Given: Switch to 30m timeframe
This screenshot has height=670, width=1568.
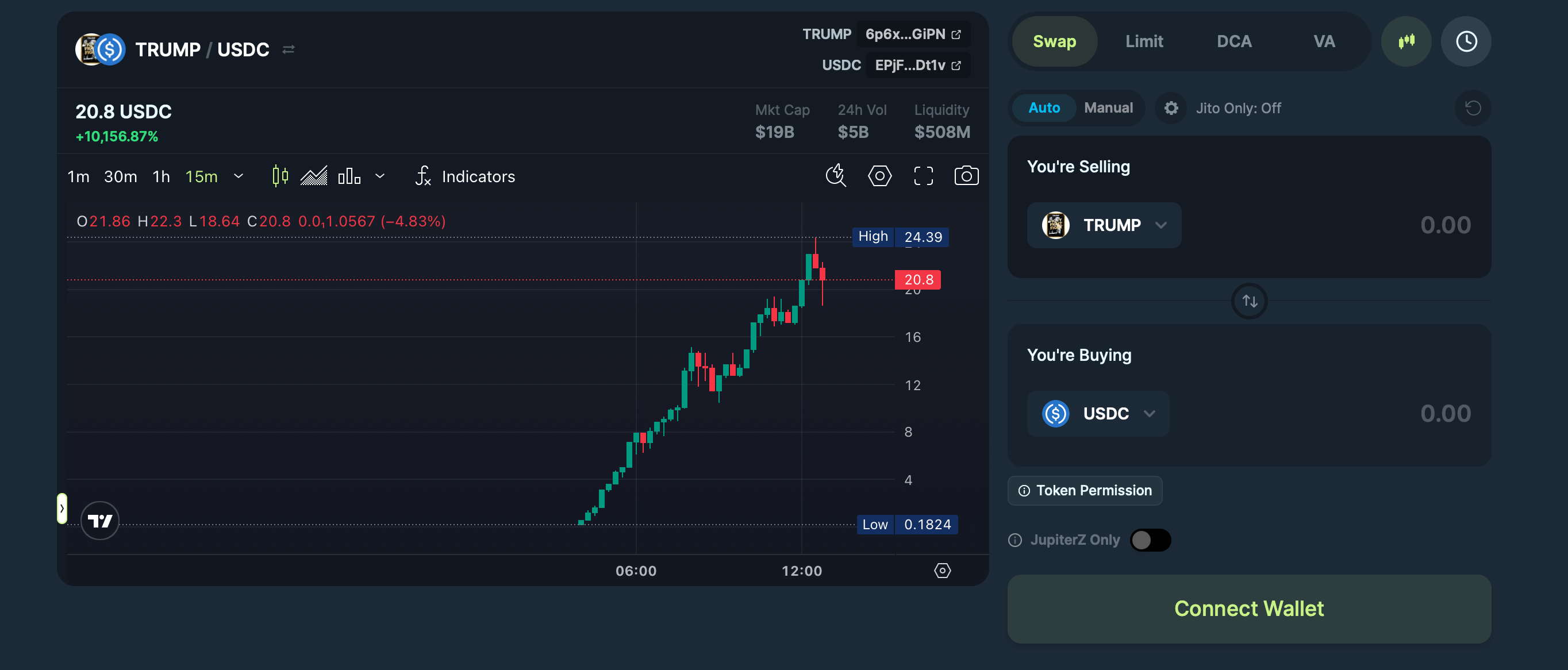Looking at the screenshot, I should tap(121, 176).
